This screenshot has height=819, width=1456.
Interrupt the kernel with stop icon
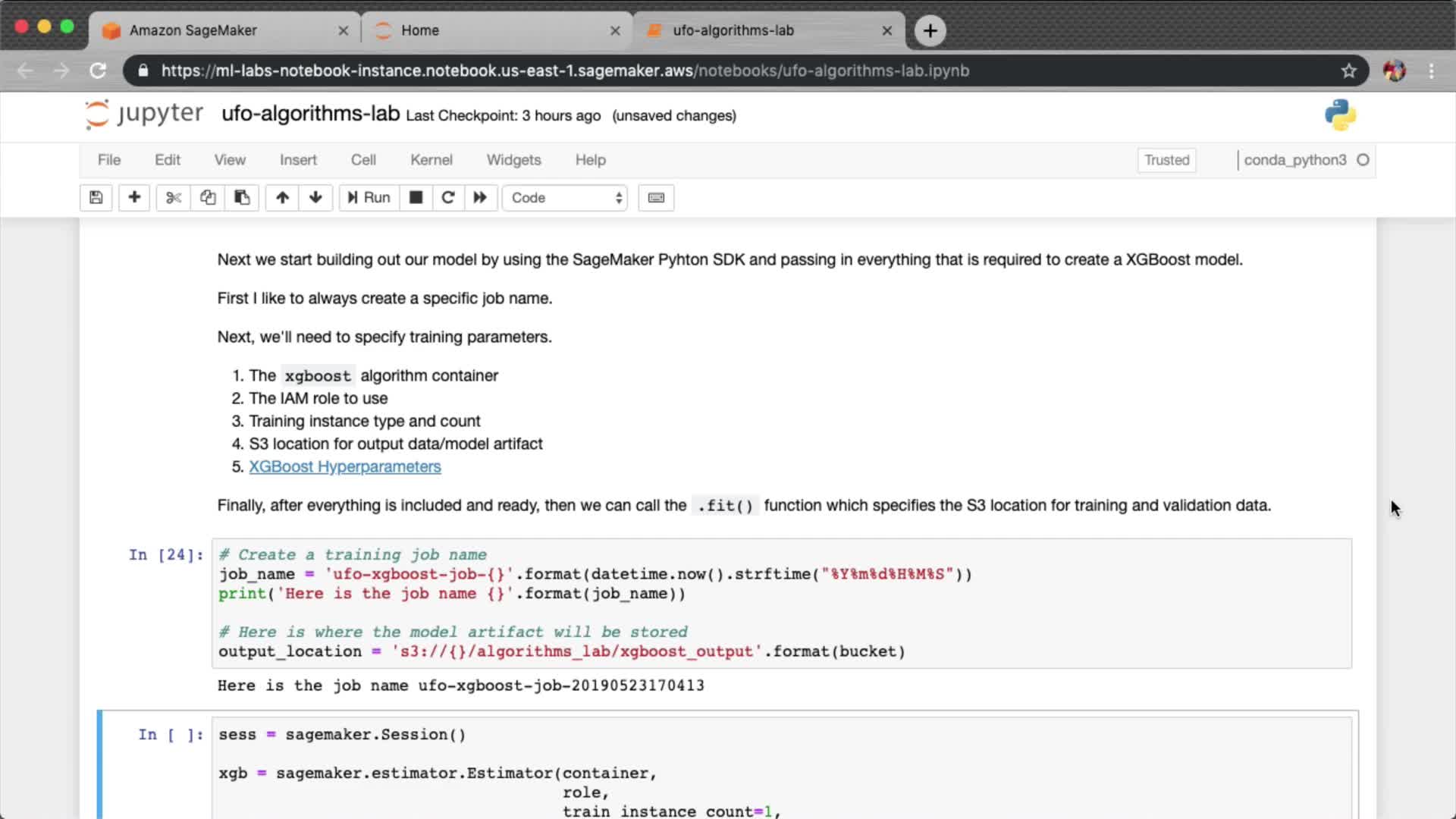point(416,198)
